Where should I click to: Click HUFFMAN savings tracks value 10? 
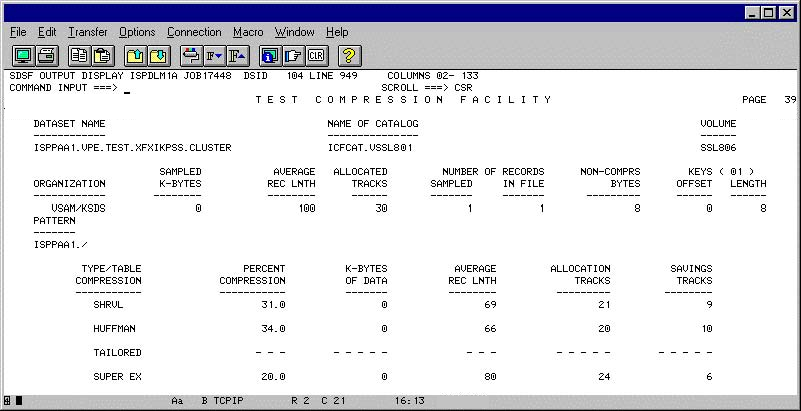click(706, 329)
